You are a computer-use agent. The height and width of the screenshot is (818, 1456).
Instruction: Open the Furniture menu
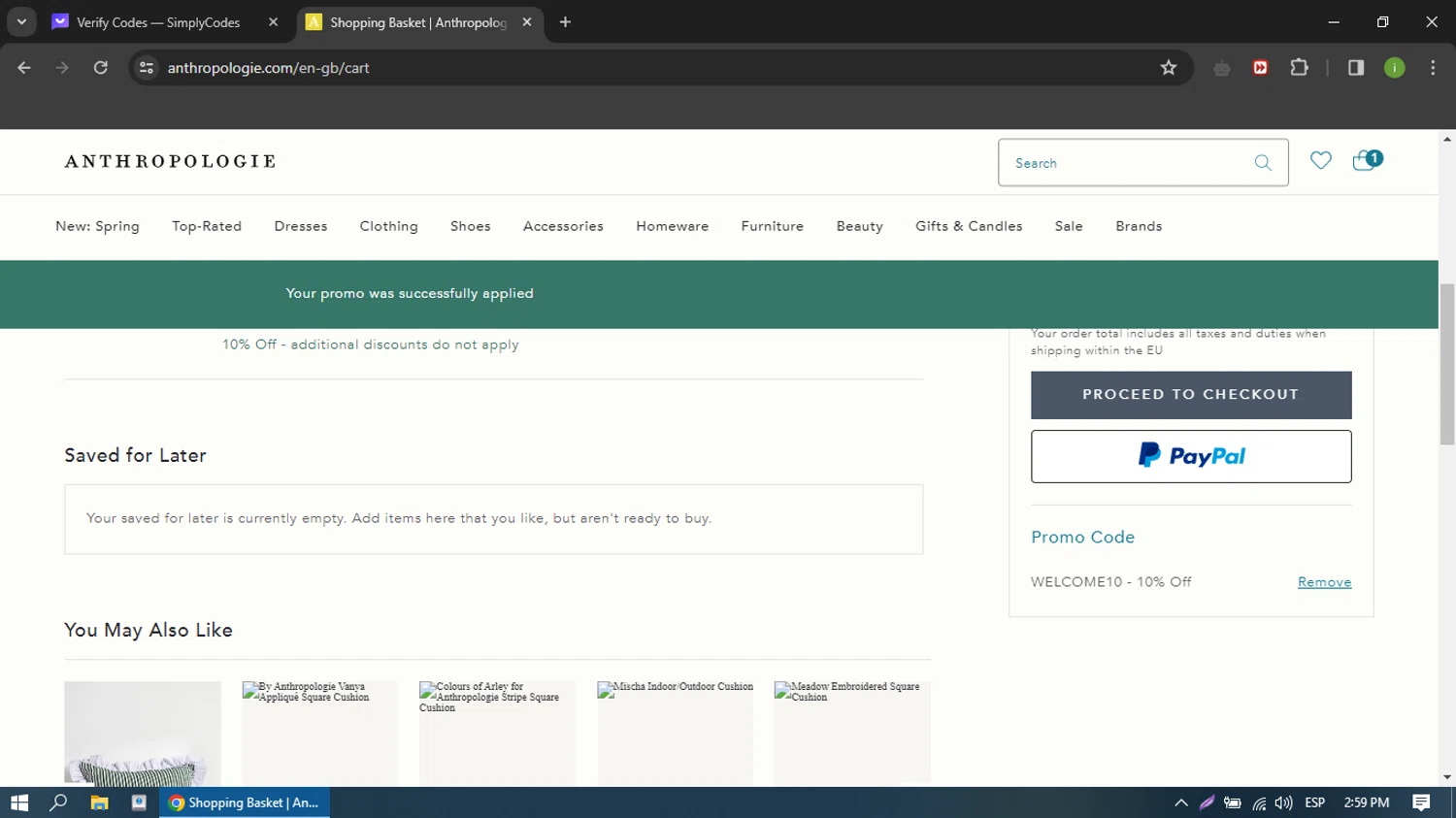773,226
